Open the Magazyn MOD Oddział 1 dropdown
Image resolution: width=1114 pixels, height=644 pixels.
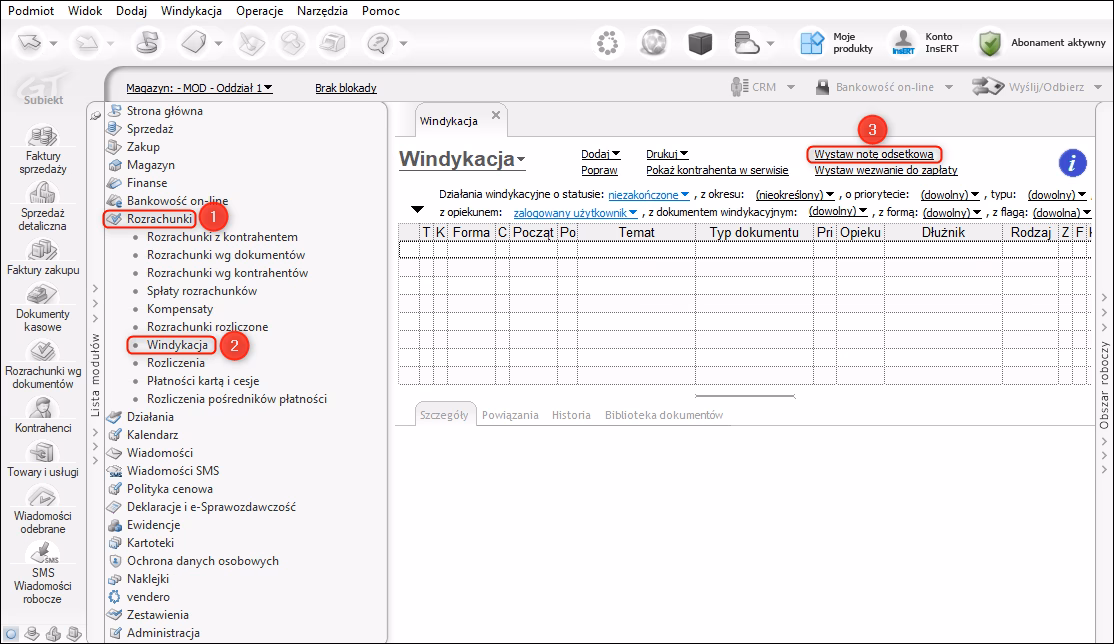[x=200, y=88]
